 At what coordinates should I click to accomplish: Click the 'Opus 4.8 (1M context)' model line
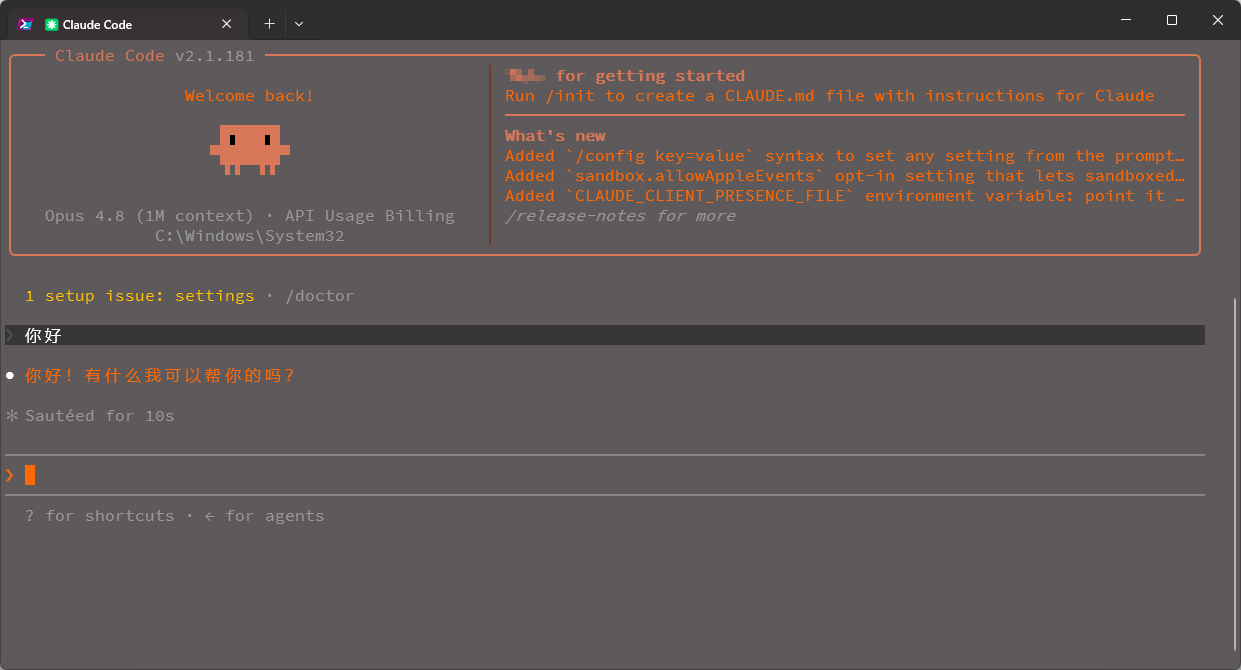[x=250, y=216]
